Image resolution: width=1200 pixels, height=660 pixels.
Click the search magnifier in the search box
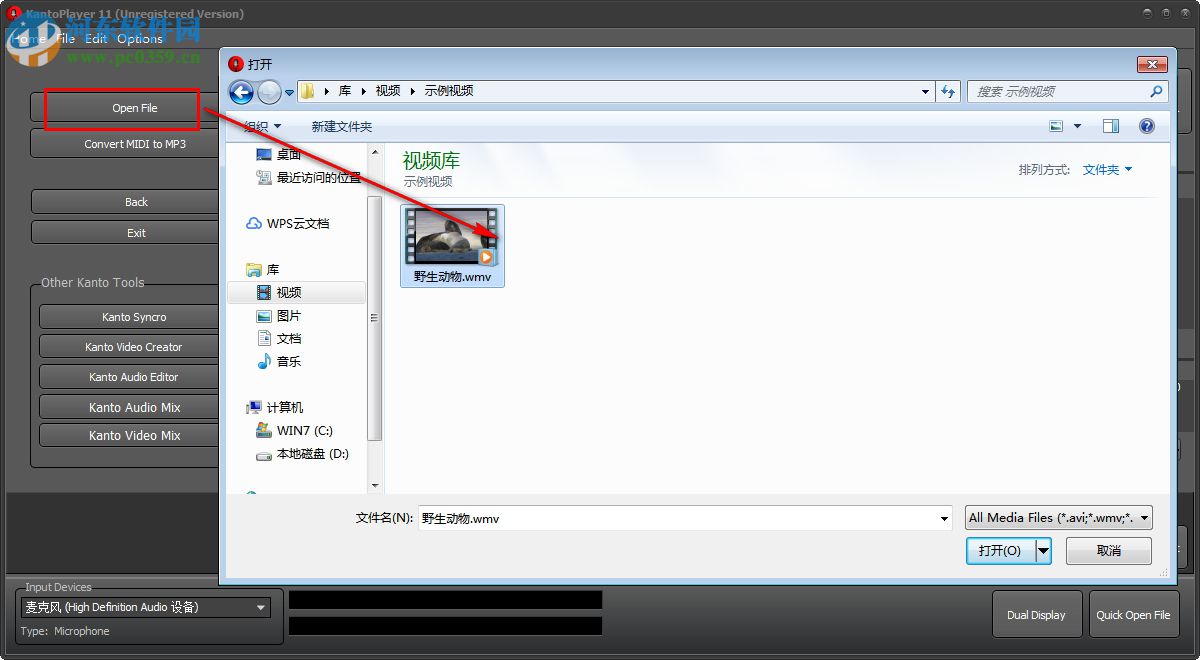point(1156,90)
